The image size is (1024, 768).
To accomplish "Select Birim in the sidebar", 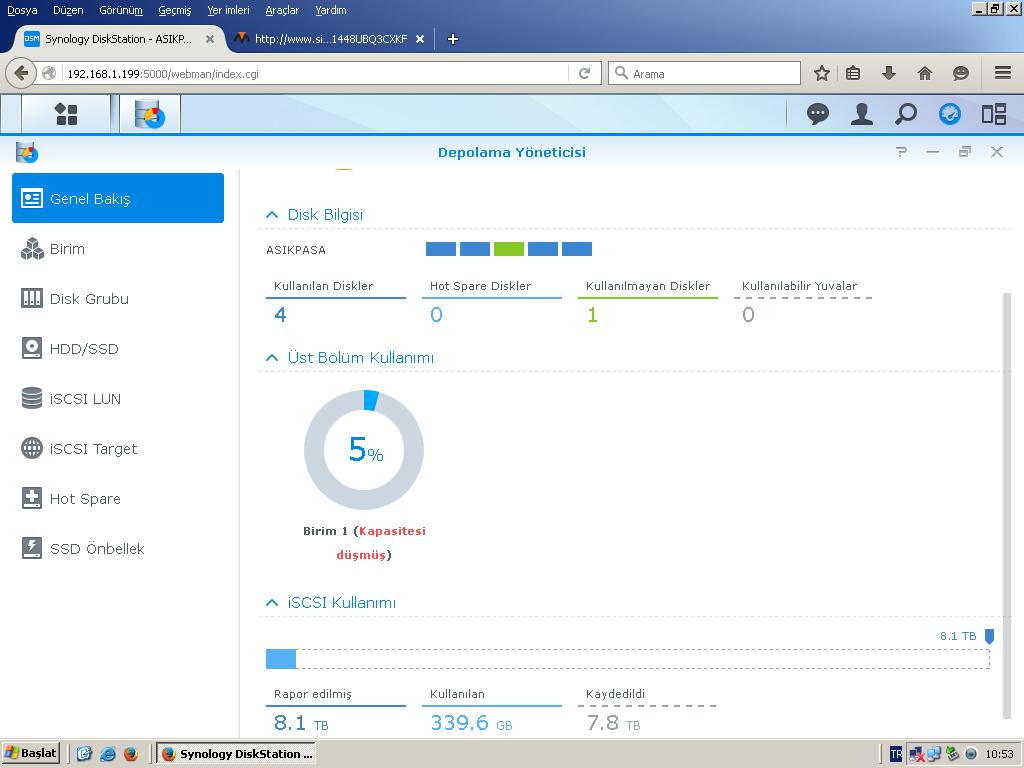I will coord(67,249).
